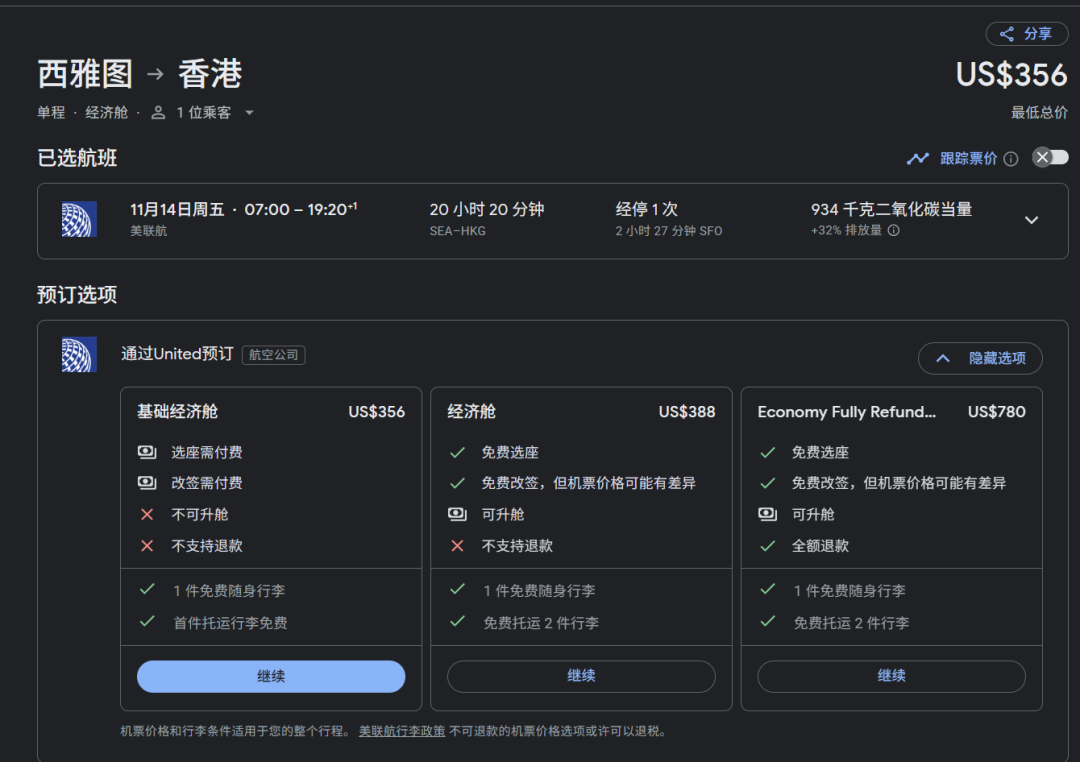Click info icon next to 跟踪票价
This screenshot has width=1080, height=762.
[x=1011, y=159]
